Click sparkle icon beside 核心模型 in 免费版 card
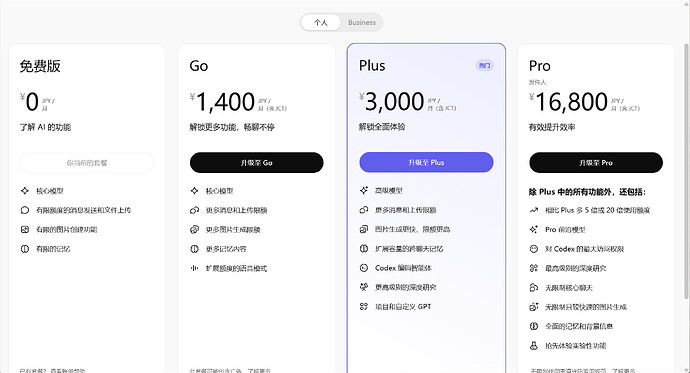Image resolution: width=690 pixels, height=373 pixels. [25, 191]
